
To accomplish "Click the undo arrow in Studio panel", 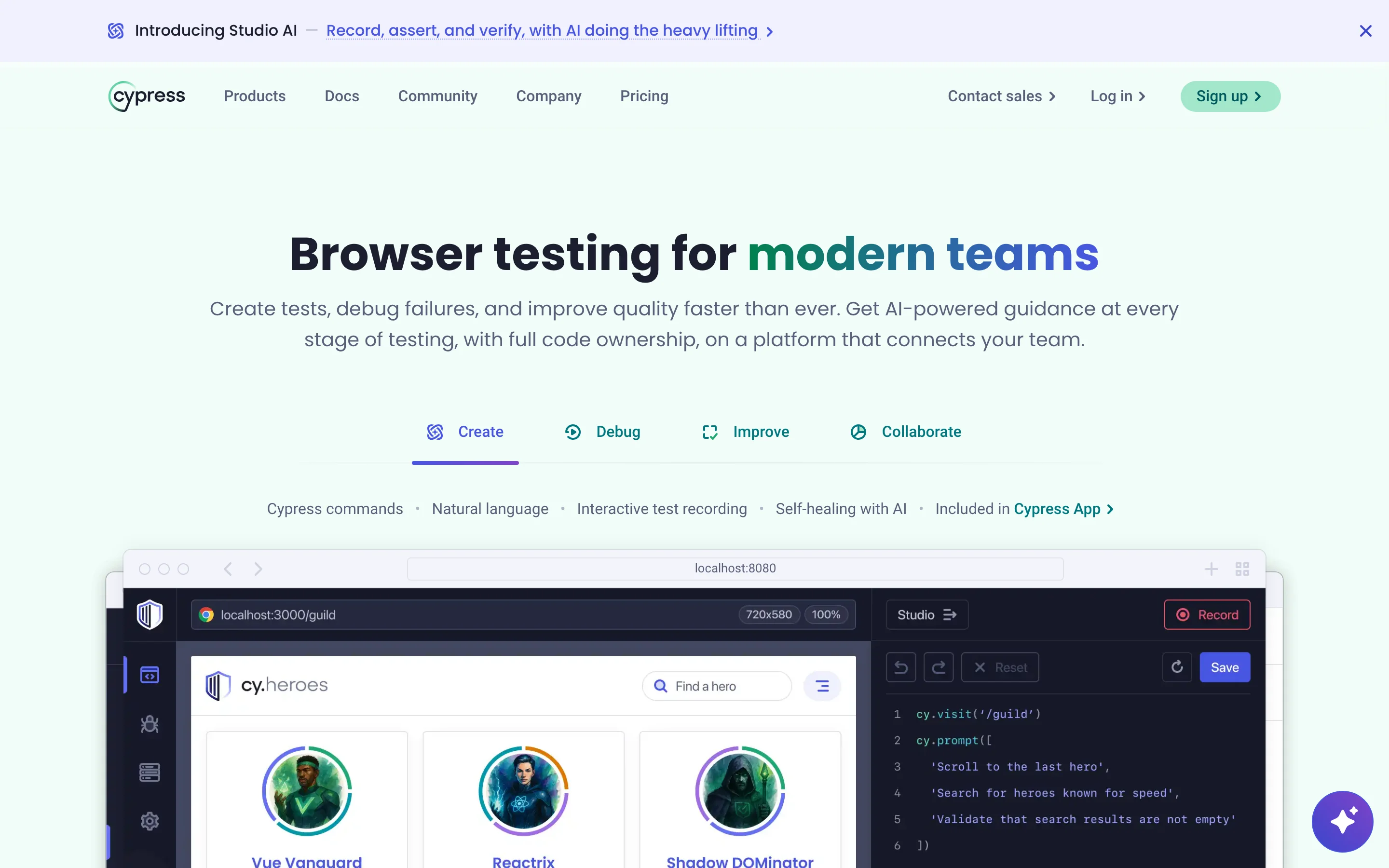I will click(x=900, y=667).
